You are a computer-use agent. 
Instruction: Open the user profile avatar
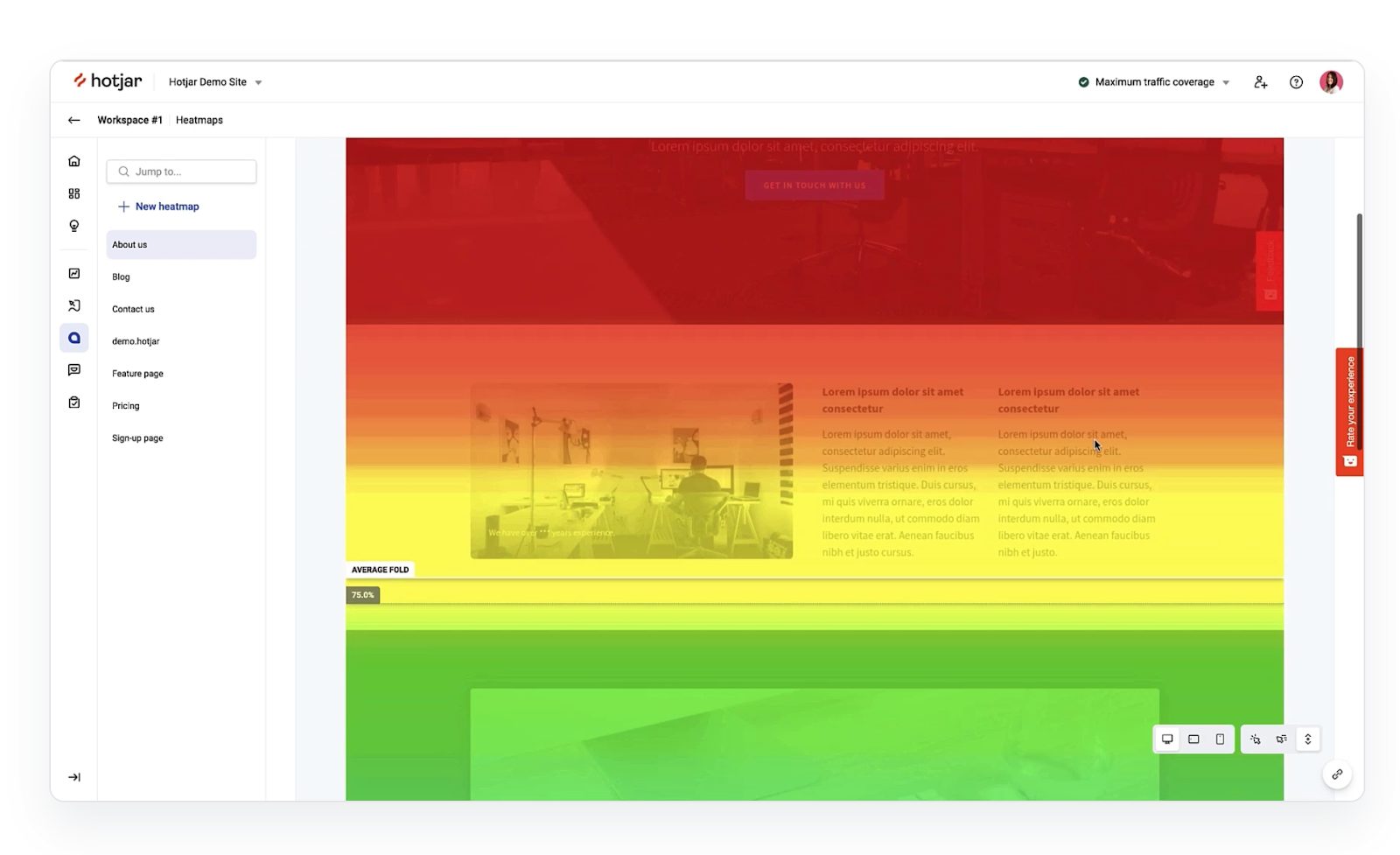(1331, 81)
